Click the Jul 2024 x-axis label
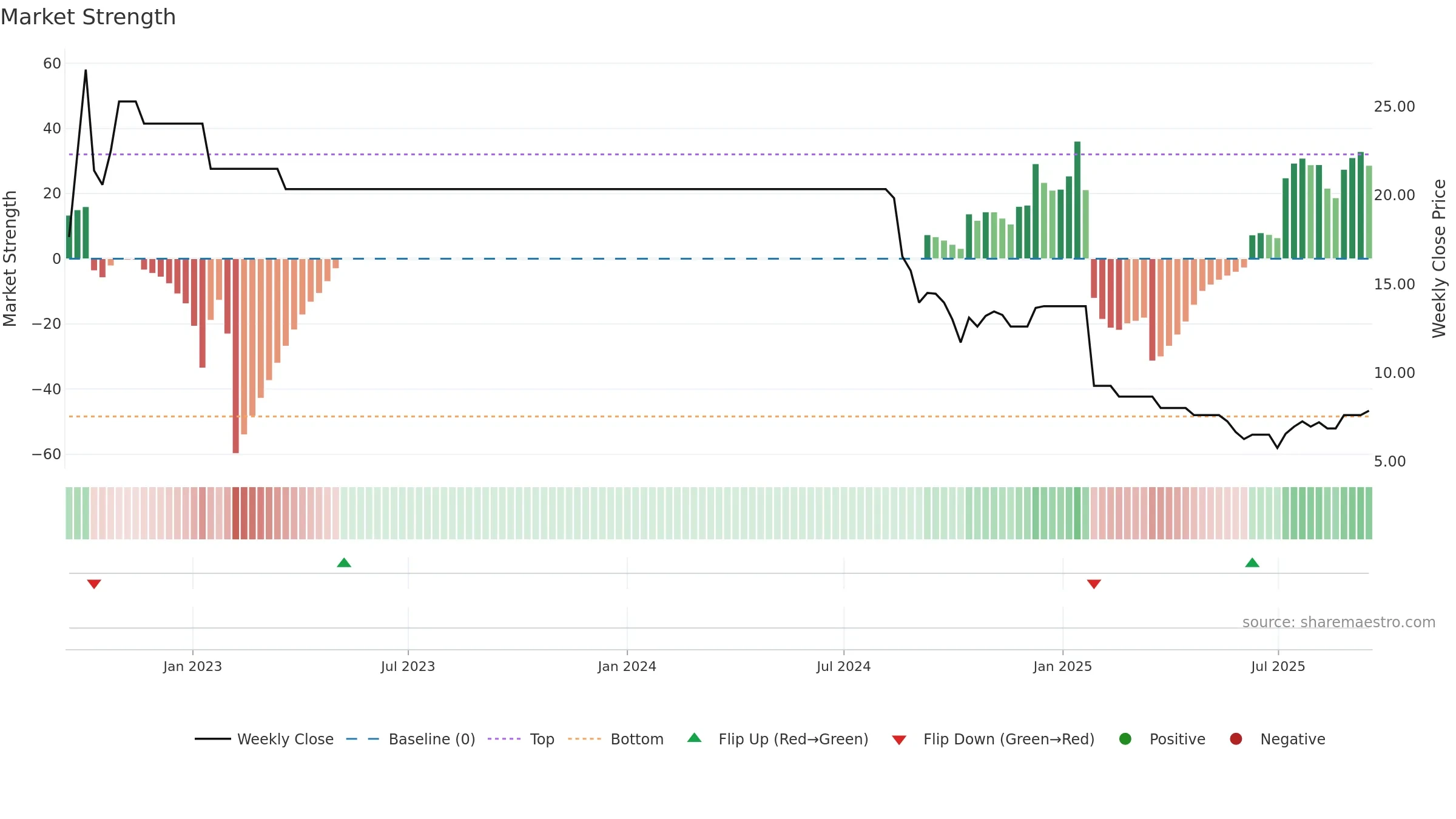Viewport: 1456px width, 819px height. click(843, 666)
